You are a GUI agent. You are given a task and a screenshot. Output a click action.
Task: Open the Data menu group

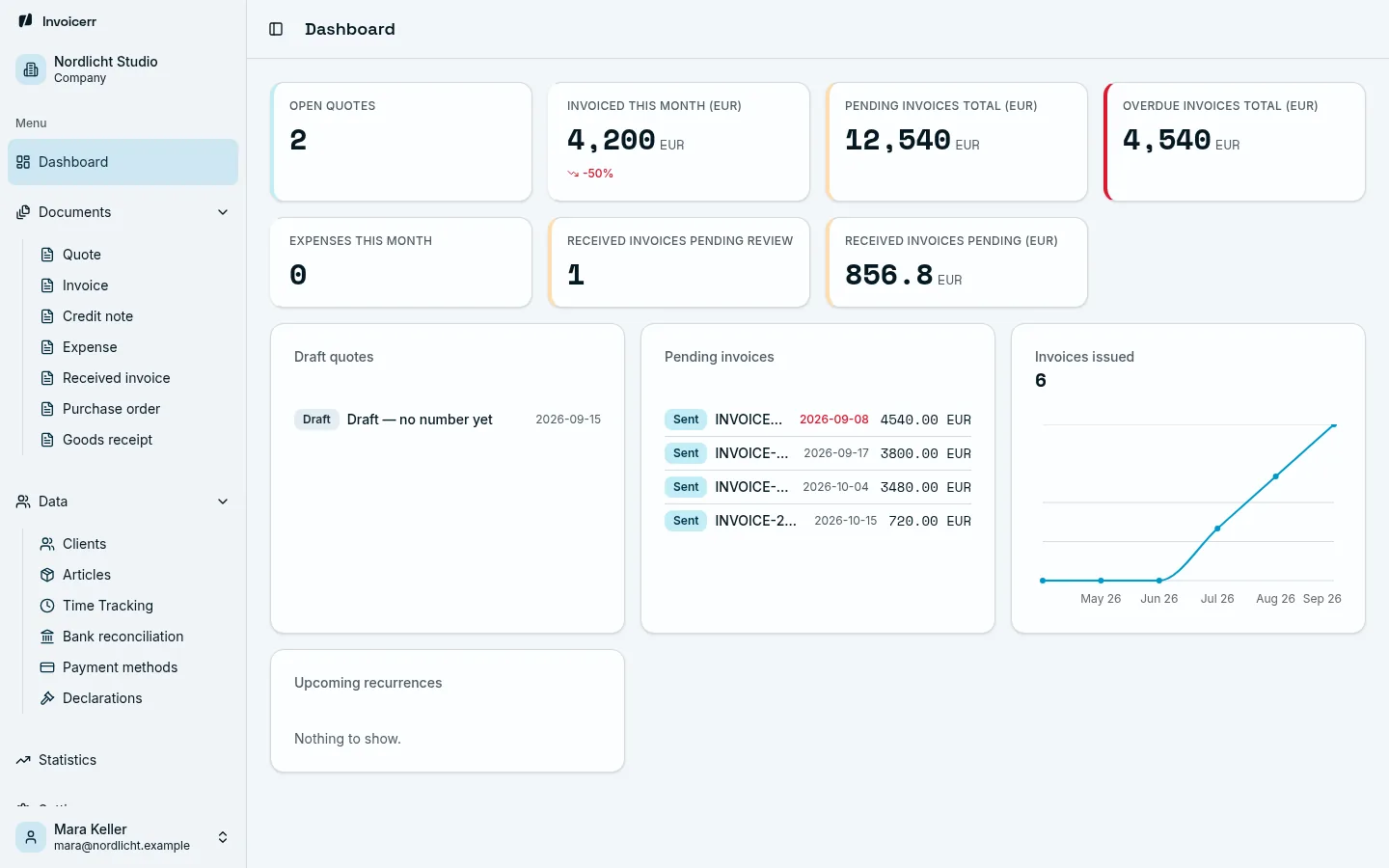coord(123,502)
